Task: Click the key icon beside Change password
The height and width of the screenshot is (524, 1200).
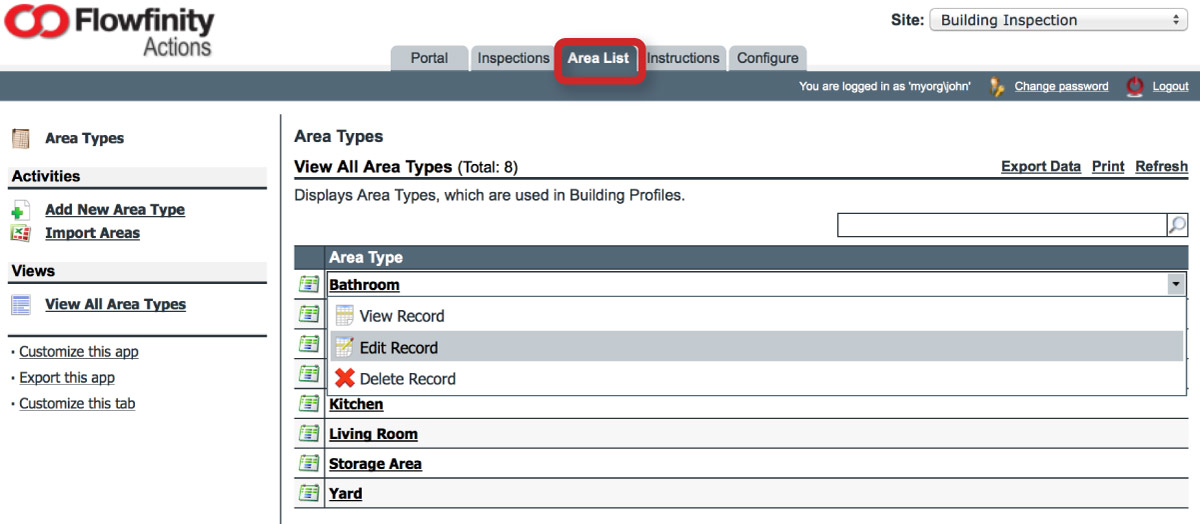Action: tap(997, 87)
